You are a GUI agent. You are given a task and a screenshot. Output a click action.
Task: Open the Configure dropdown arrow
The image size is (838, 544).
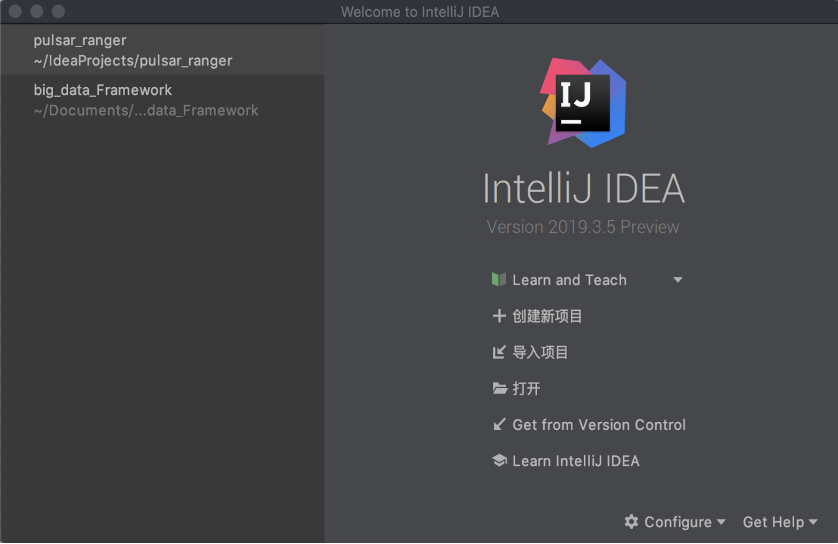pyautogui.click(x=721, y=522)
